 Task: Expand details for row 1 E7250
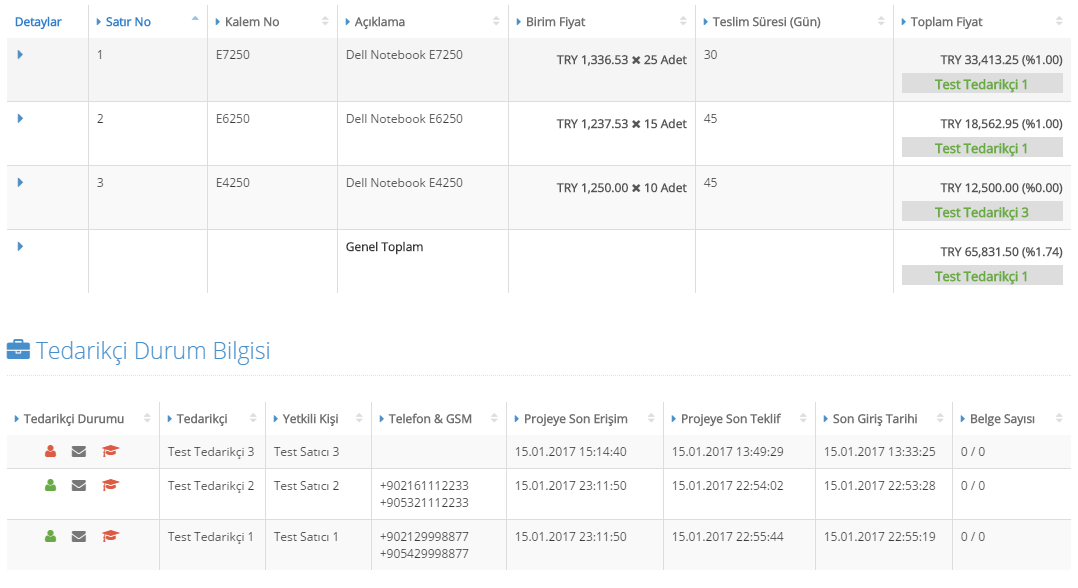(x=20, y=54)
